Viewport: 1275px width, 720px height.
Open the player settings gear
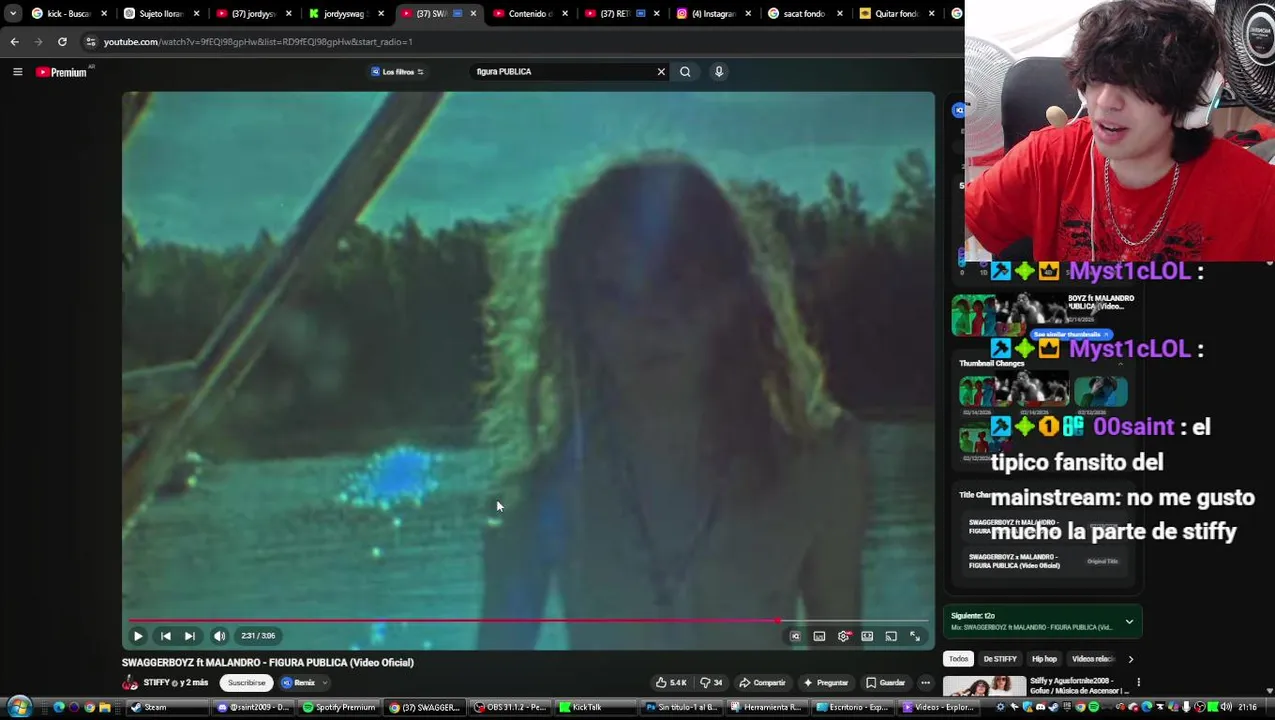(x=844, y=636)
